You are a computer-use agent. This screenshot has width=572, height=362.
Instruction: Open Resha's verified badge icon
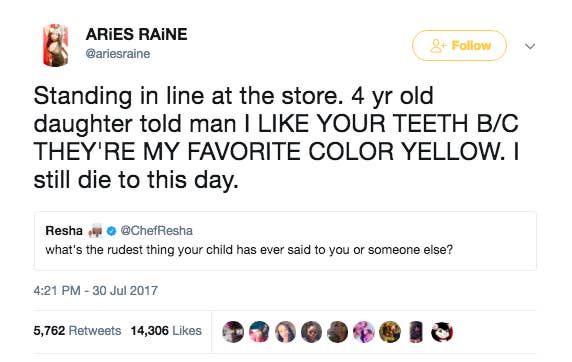click(112, 231)
